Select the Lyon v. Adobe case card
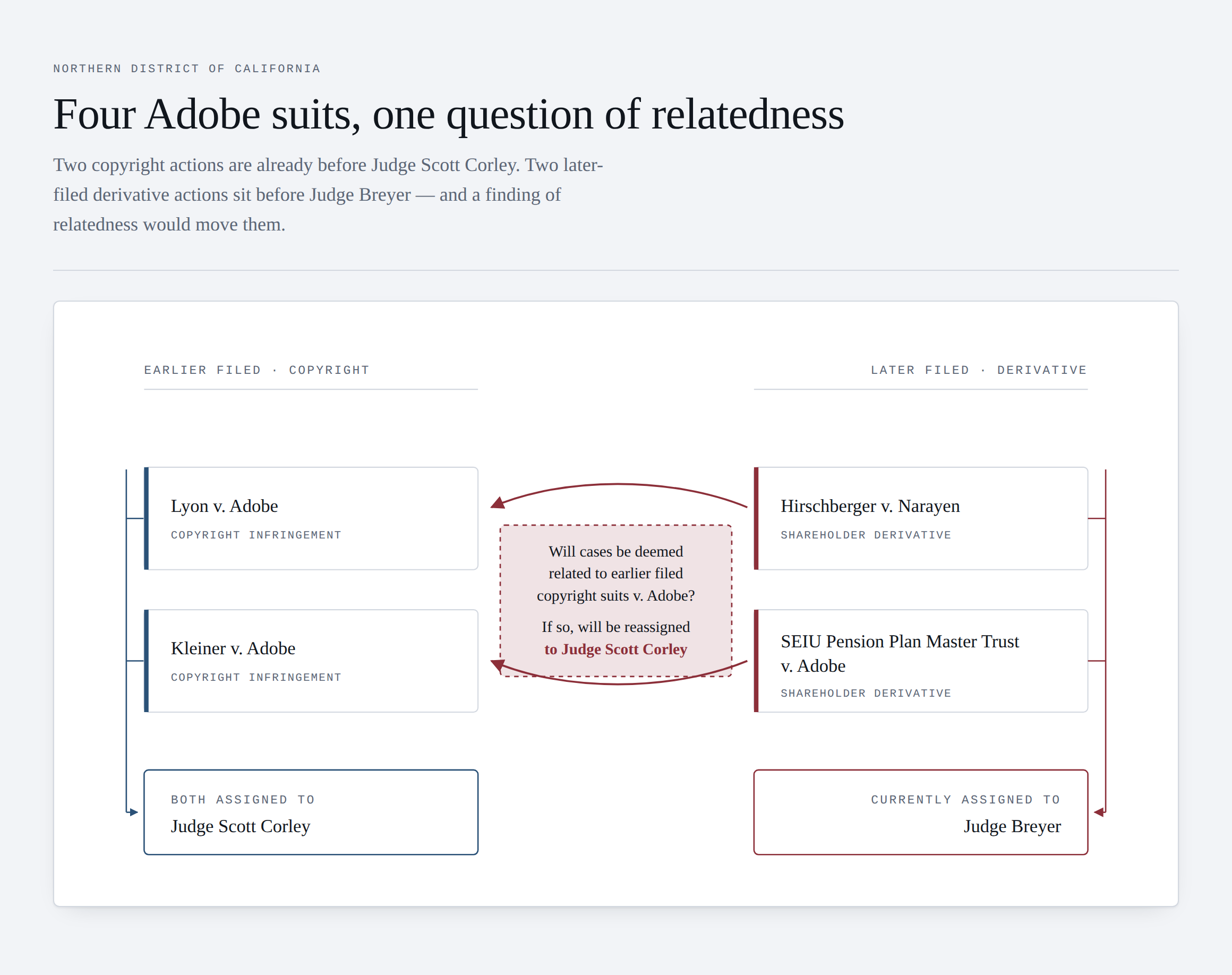1232x975 pixels. [x=311, y=518]
